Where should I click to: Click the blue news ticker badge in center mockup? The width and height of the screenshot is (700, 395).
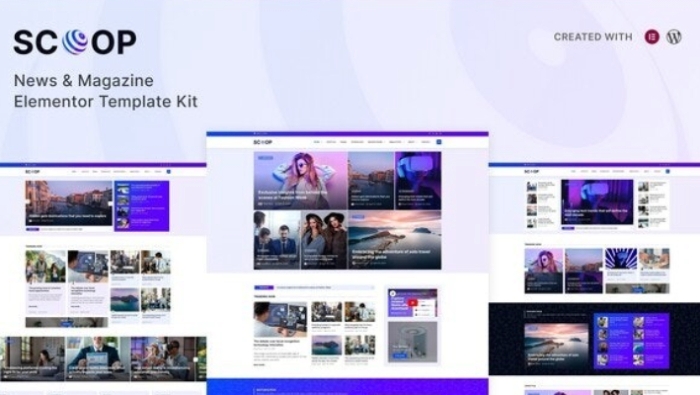[264, 287]
